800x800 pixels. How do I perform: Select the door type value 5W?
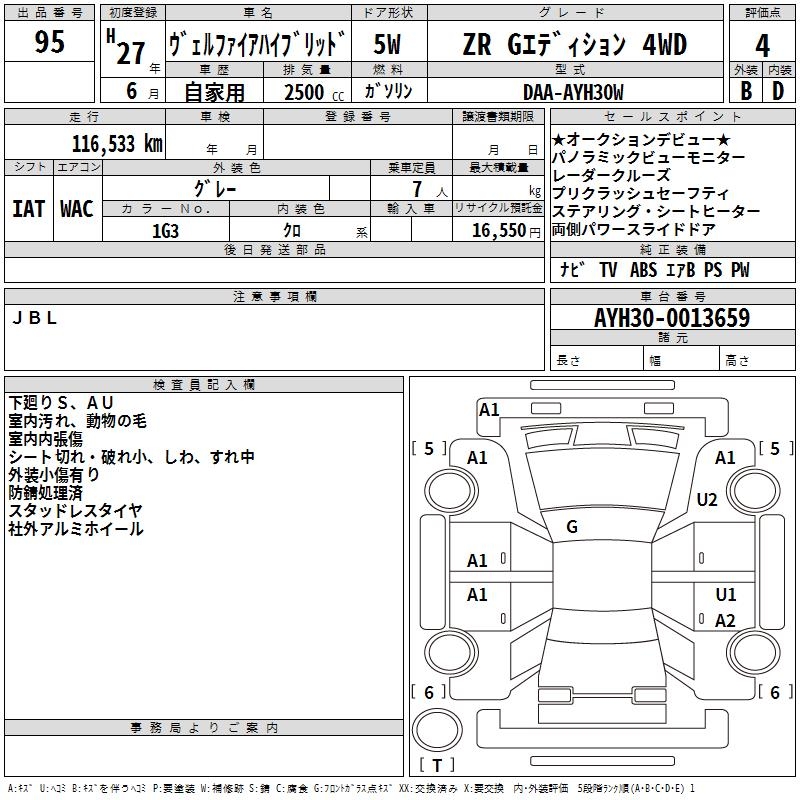pyautogui.click(x=387, y=44)
